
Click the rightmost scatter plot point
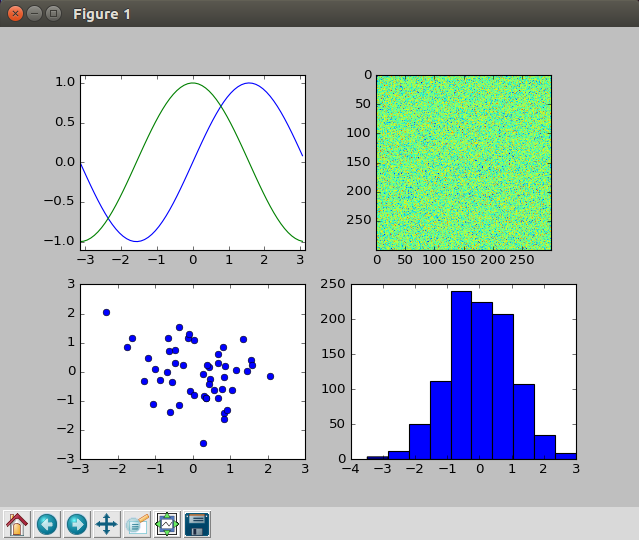(270, 376)
